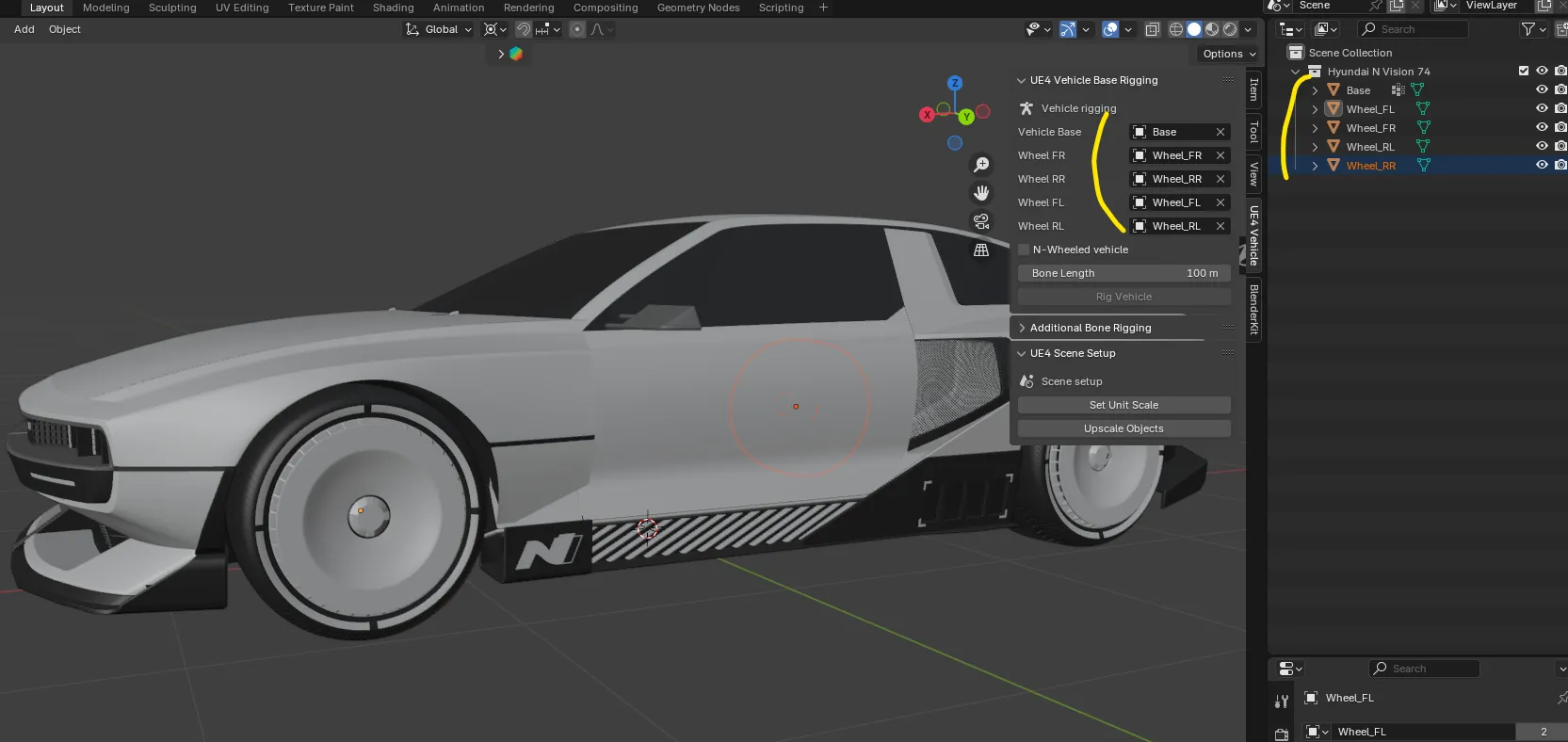Open the Global transform orientation dropdown
Viewport: 1568px width, 742px height.
pos(439,29)
